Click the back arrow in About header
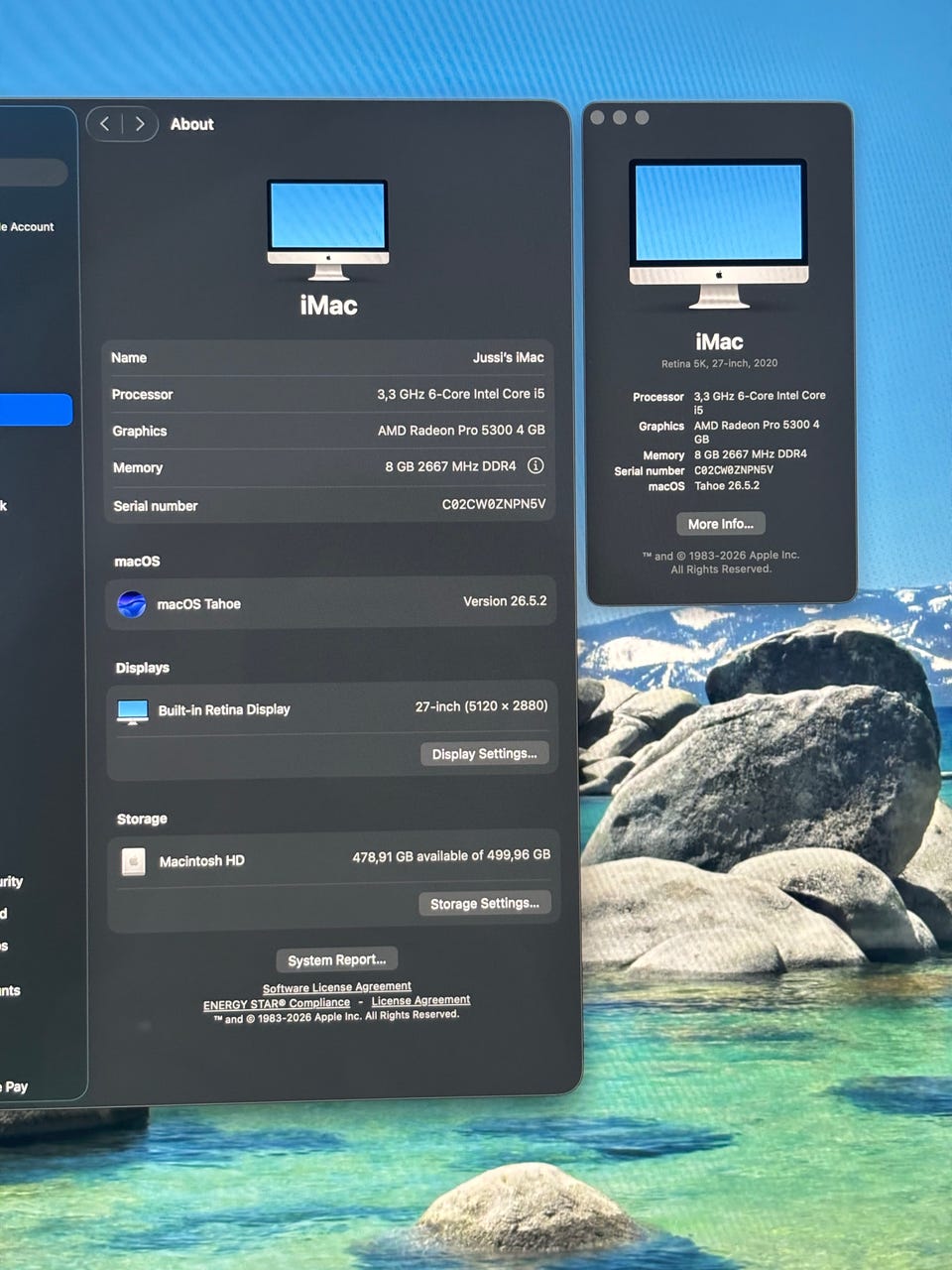The height and width of the screenshot is (1270, 952). (x=105, y=124)
